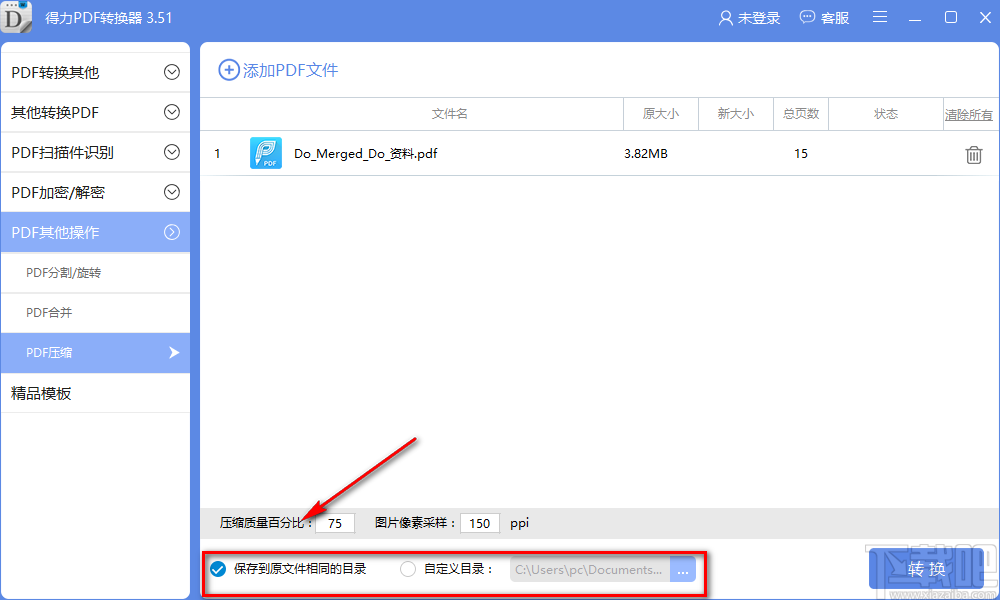This screenshot has height=600, width=1000.
Task: Collapse PDF其他操作 section chevron
Action: point(172,232)
